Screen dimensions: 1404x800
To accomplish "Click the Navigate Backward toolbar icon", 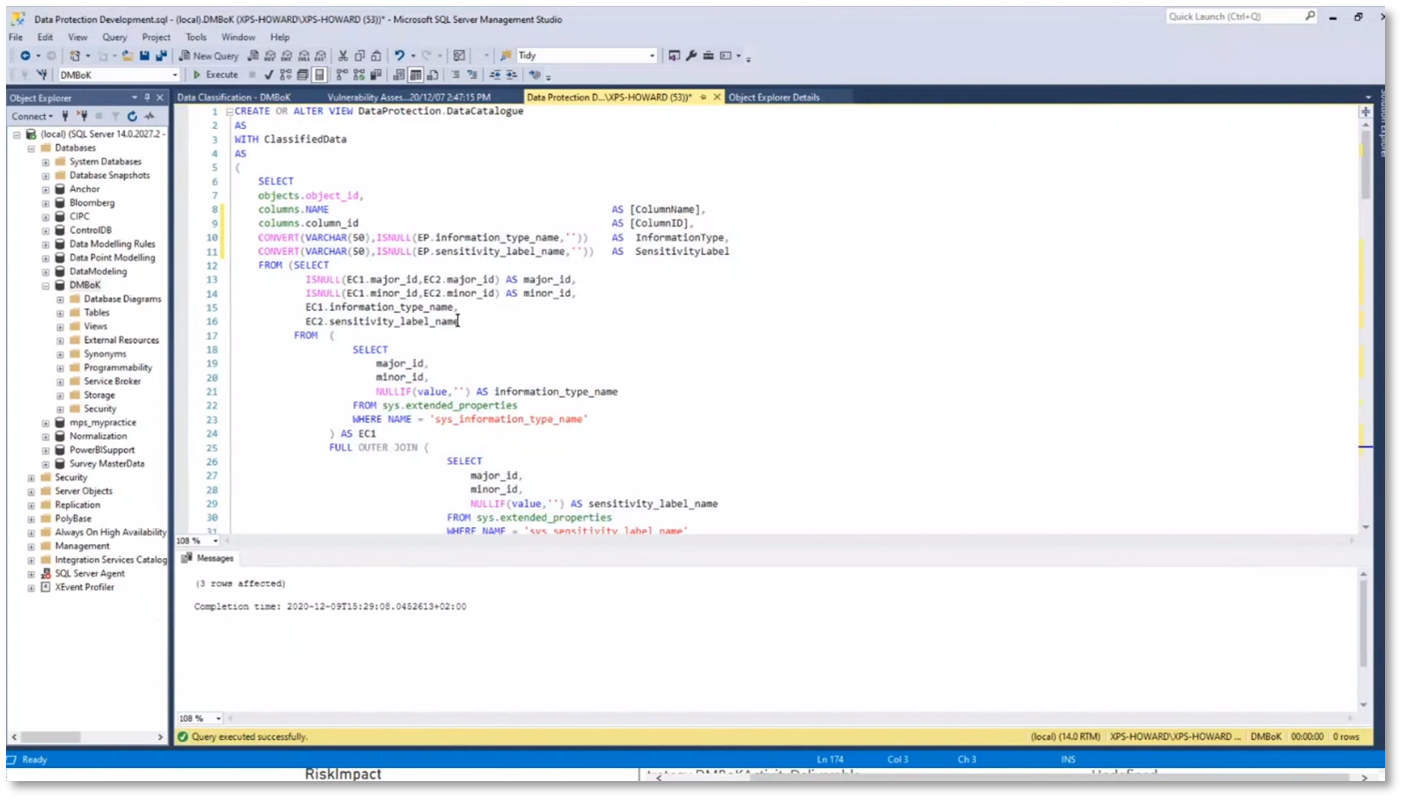I will (x=25, y=56).
